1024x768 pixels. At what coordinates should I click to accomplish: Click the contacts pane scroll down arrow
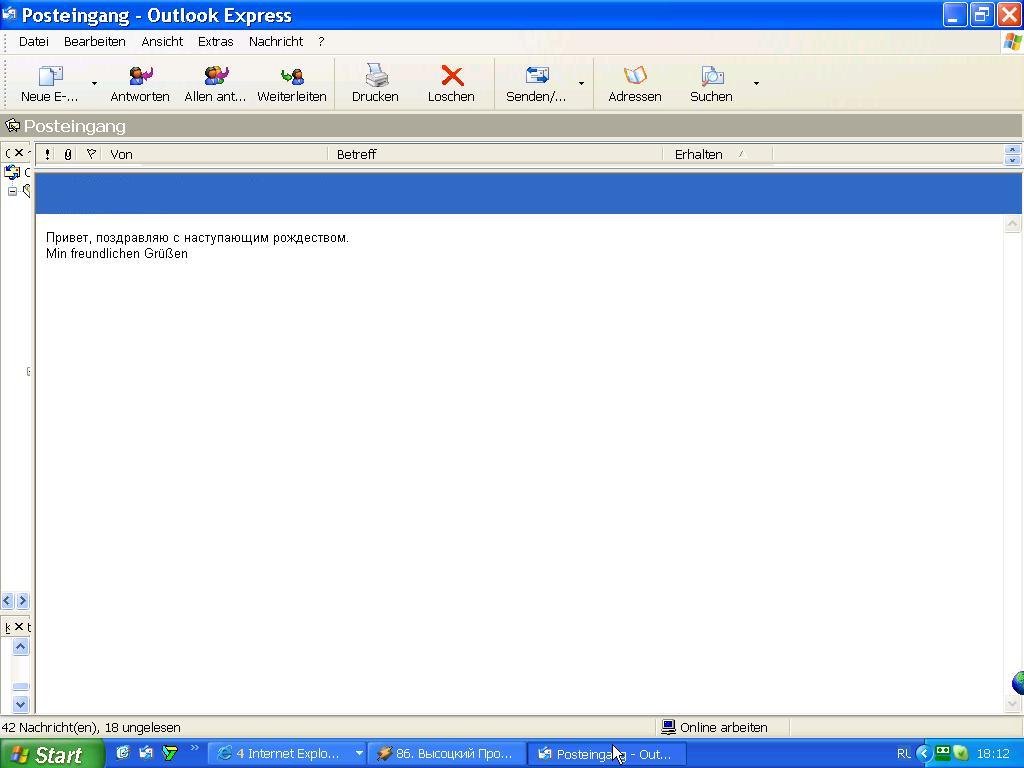click(20, 704)
